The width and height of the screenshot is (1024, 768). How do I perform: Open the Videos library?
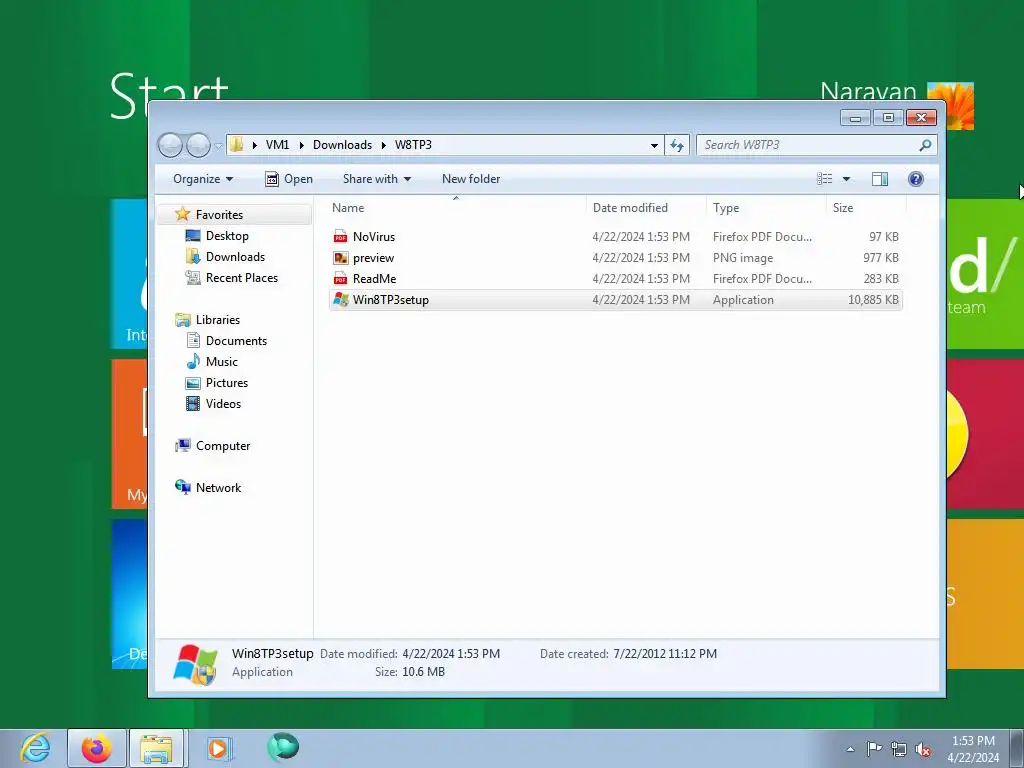click(223, 404)
